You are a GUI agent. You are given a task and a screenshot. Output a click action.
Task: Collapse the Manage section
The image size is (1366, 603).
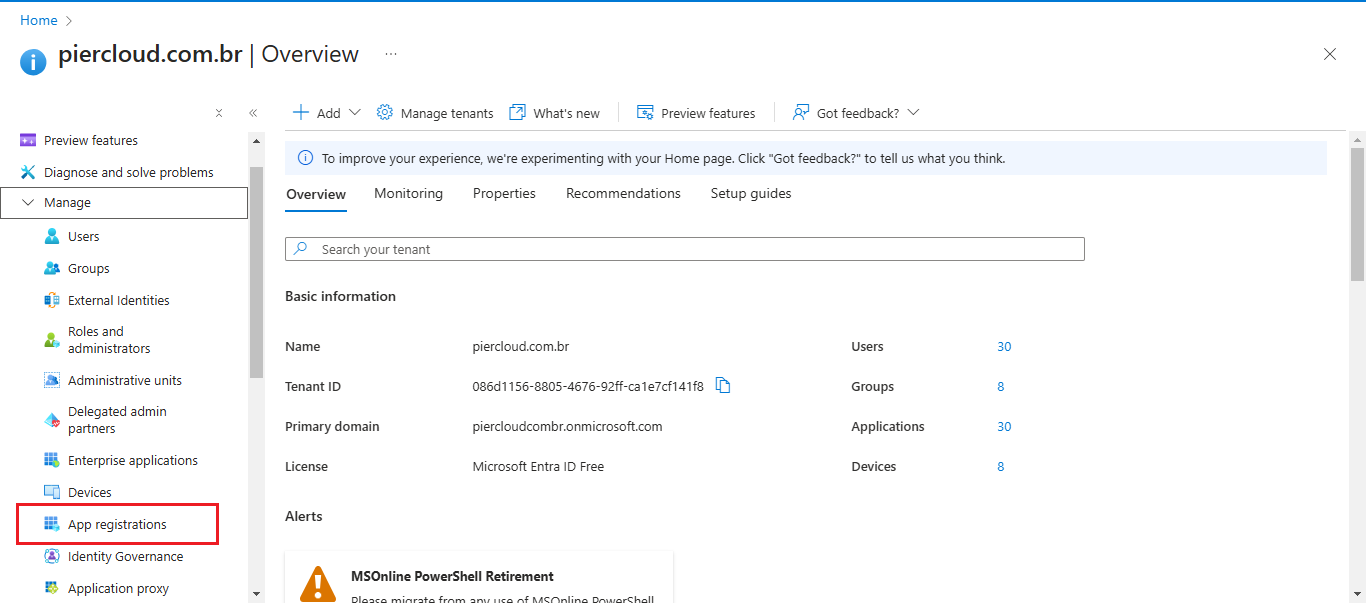(x=28, y=203)
